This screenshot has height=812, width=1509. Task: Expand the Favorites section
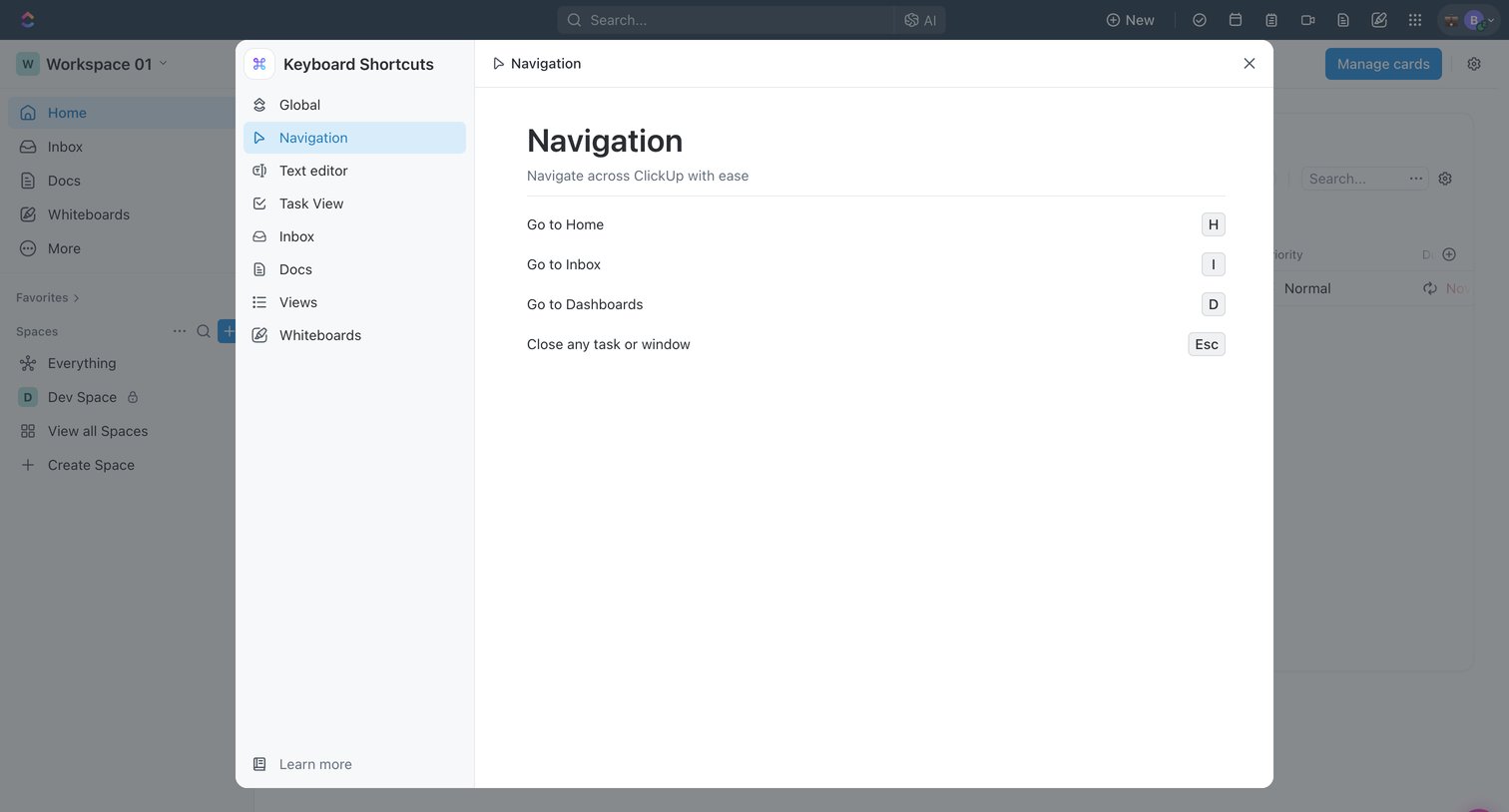47,297
